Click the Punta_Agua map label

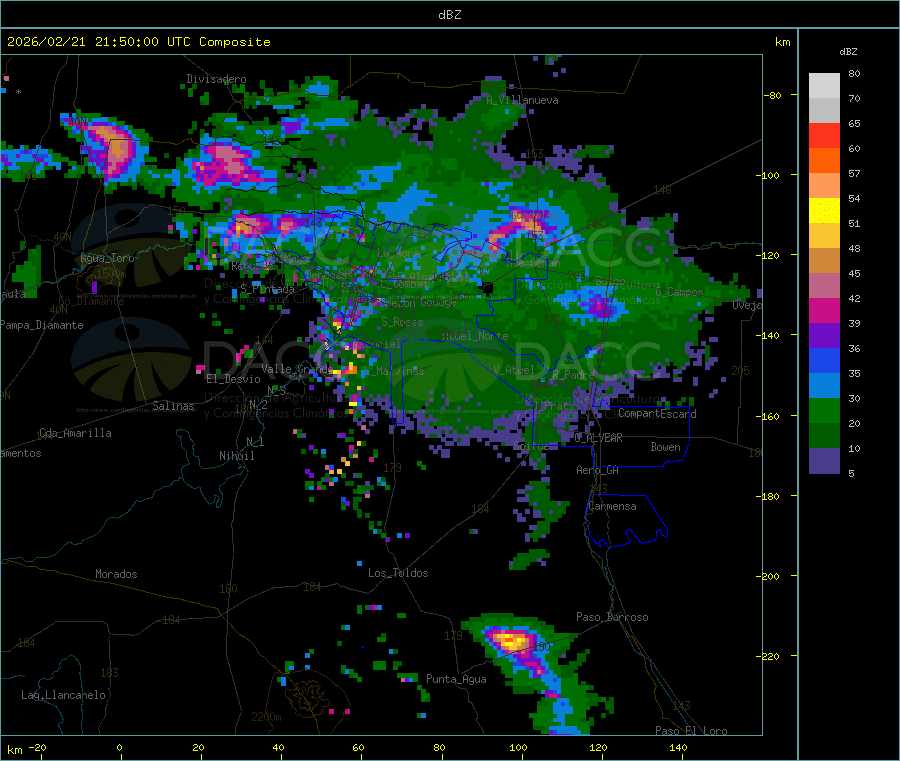coord(456,679)
